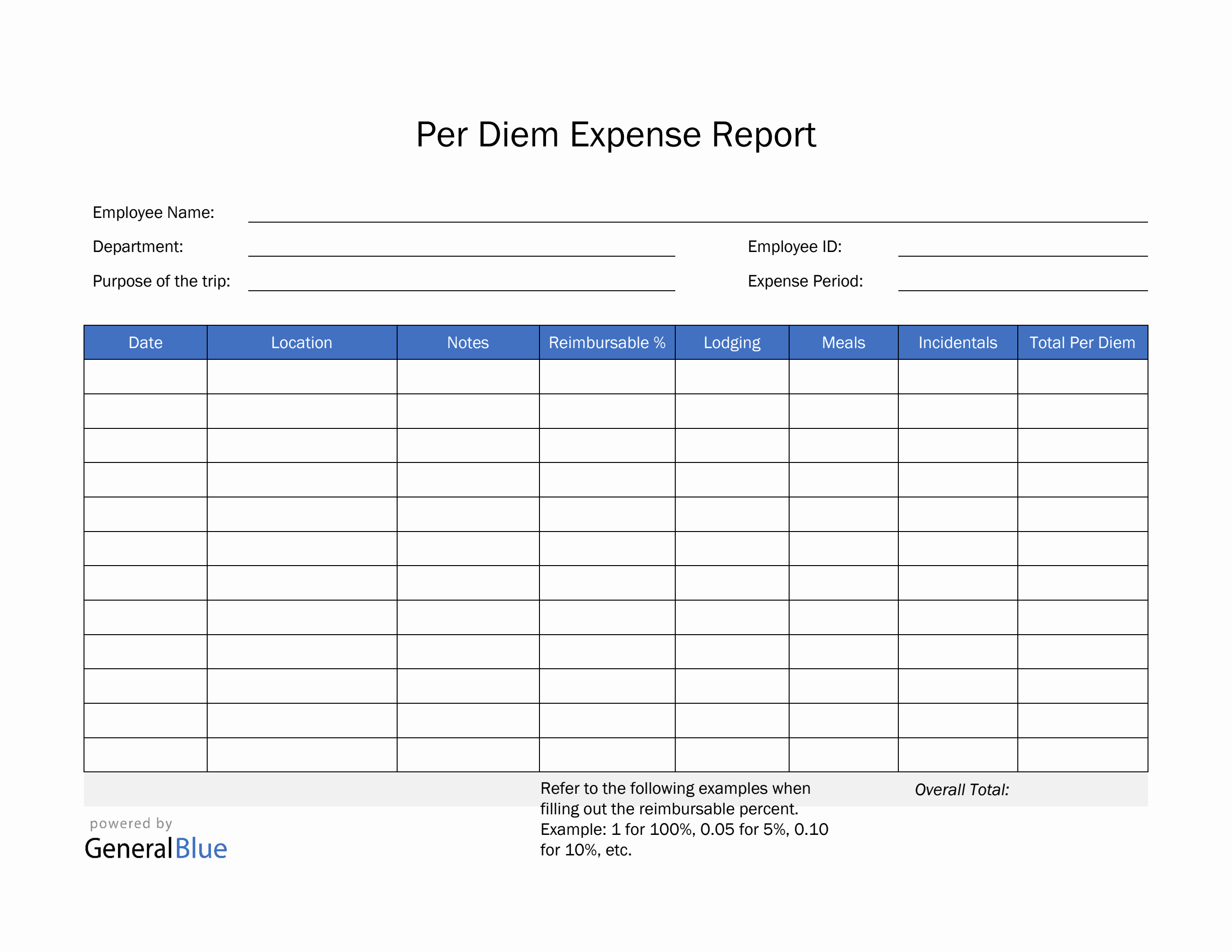Select the Lodging column header
The image size is (1232, 952).
click(x=731, y=343)
